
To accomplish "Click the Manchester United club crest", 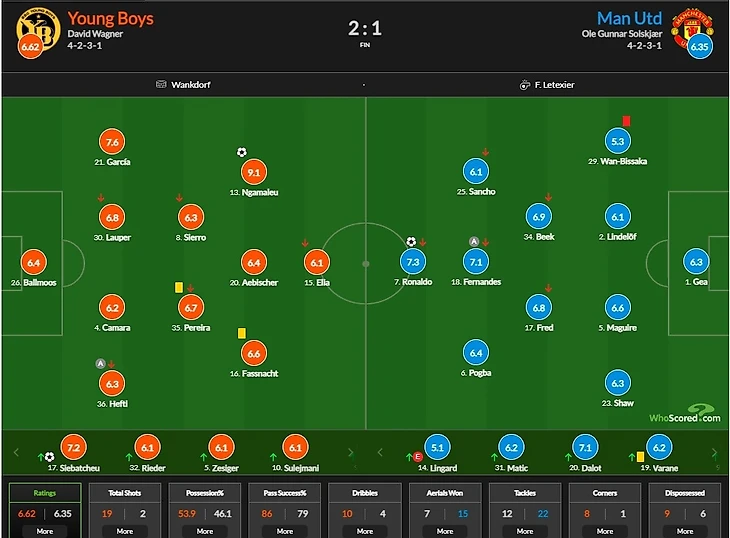I will pos(692,30).
